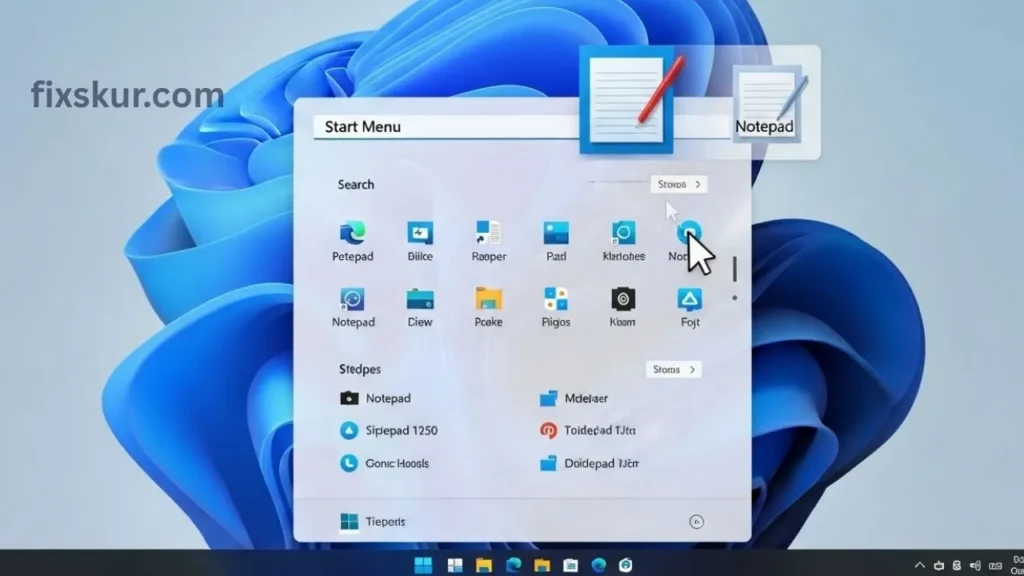
Task: Open the Tieperis user account
Action: point(373,522)
